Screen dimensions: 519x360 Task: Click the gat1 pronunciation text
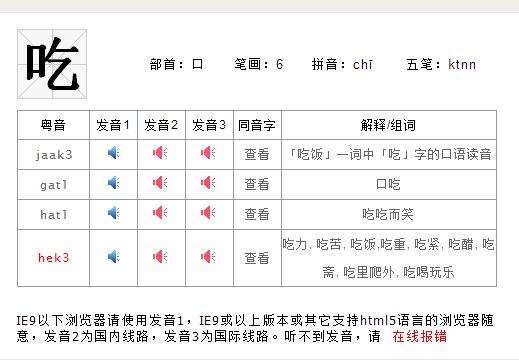point(54,185)
